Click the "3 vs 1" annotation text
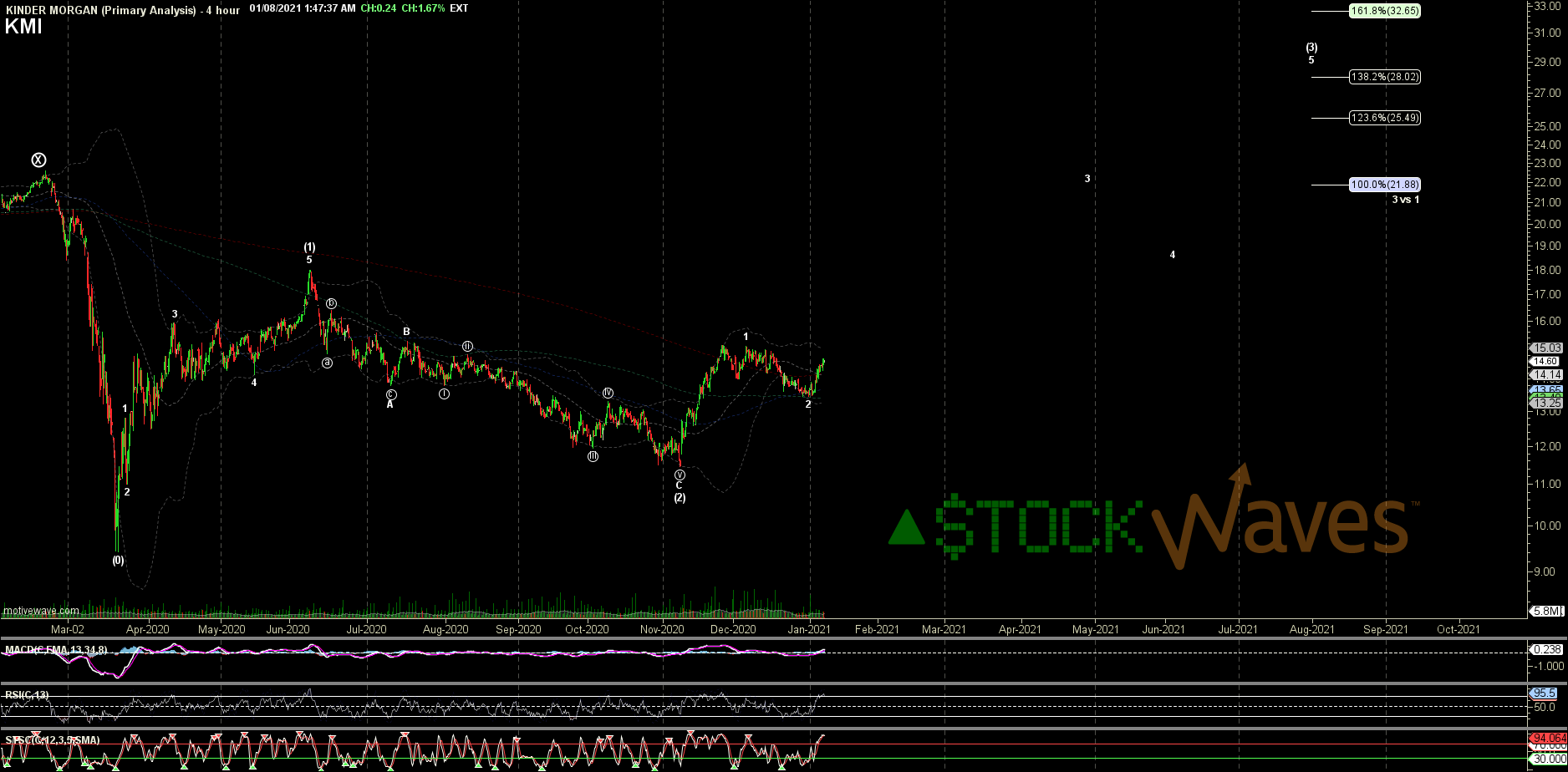This screenshot has width=1568, height=772. 1406,200
